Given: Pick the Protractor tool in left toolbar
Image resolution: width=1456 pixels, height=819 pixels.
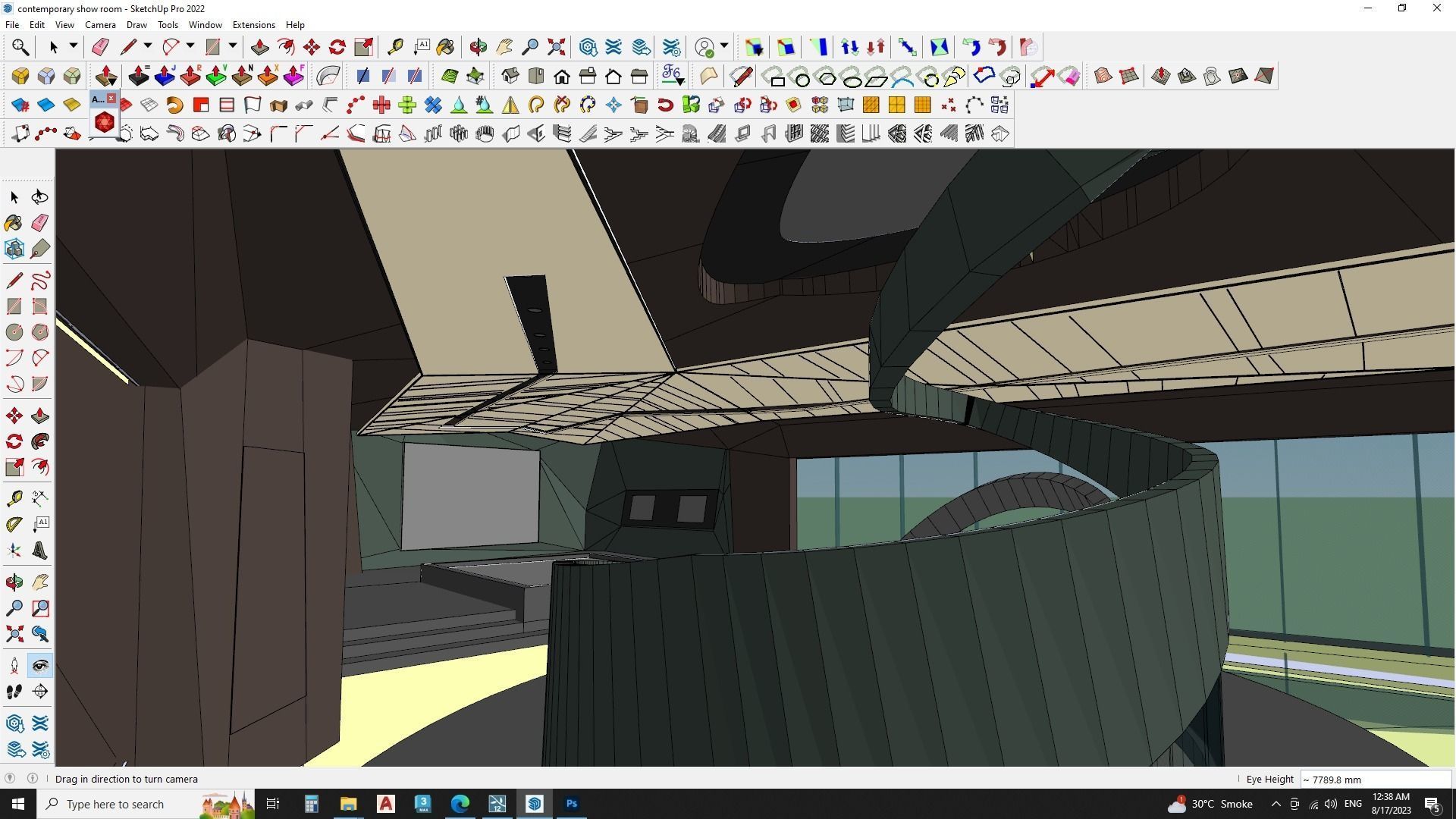Looking at the screenshot, I should coord(14,524).
